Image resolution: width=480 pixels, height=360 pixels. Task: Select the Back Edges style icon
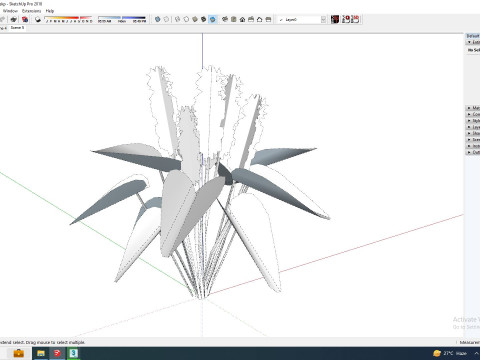pos(166,19)
